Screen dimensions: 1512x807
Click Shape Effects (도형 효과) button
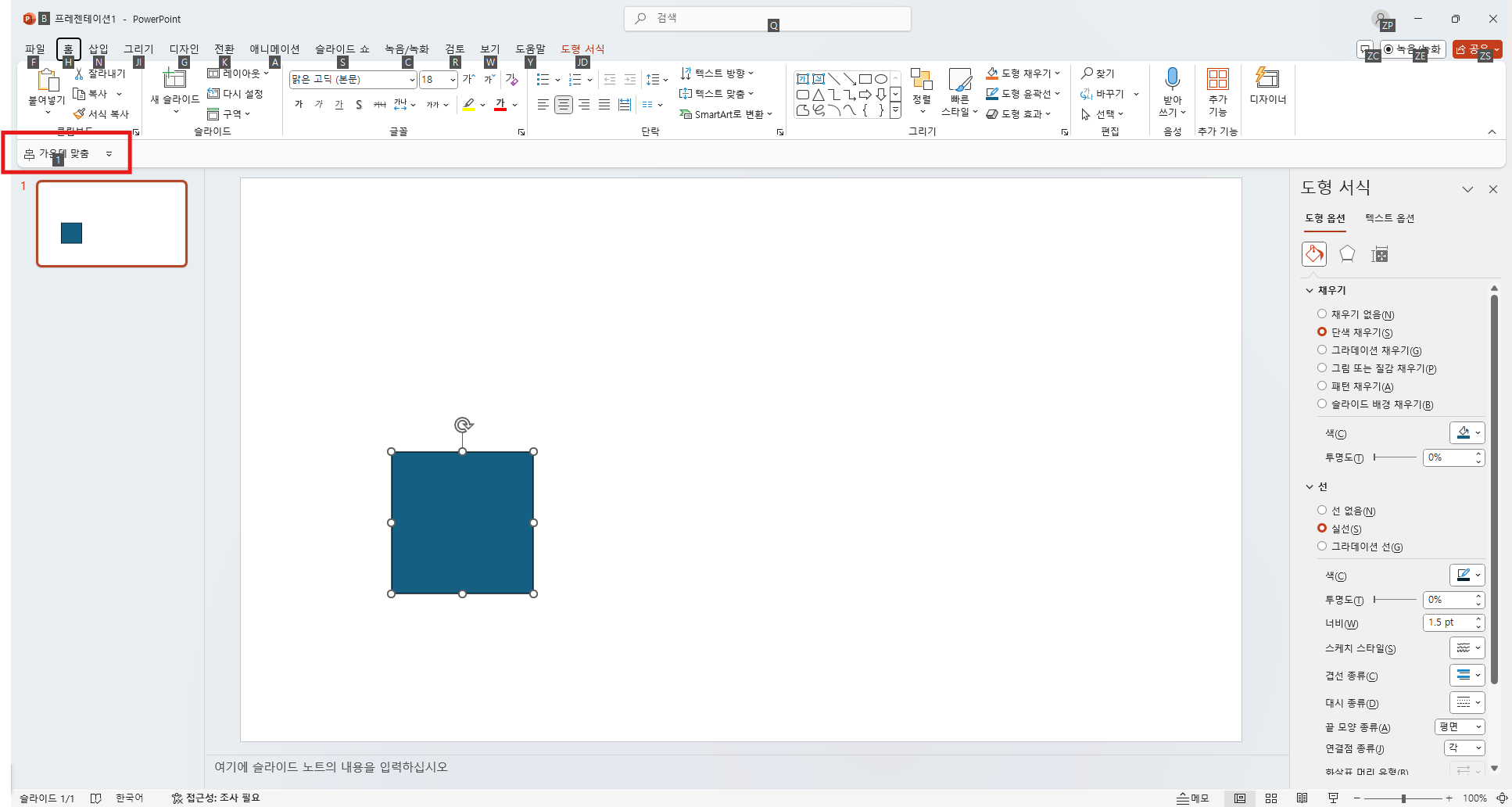1019,114
